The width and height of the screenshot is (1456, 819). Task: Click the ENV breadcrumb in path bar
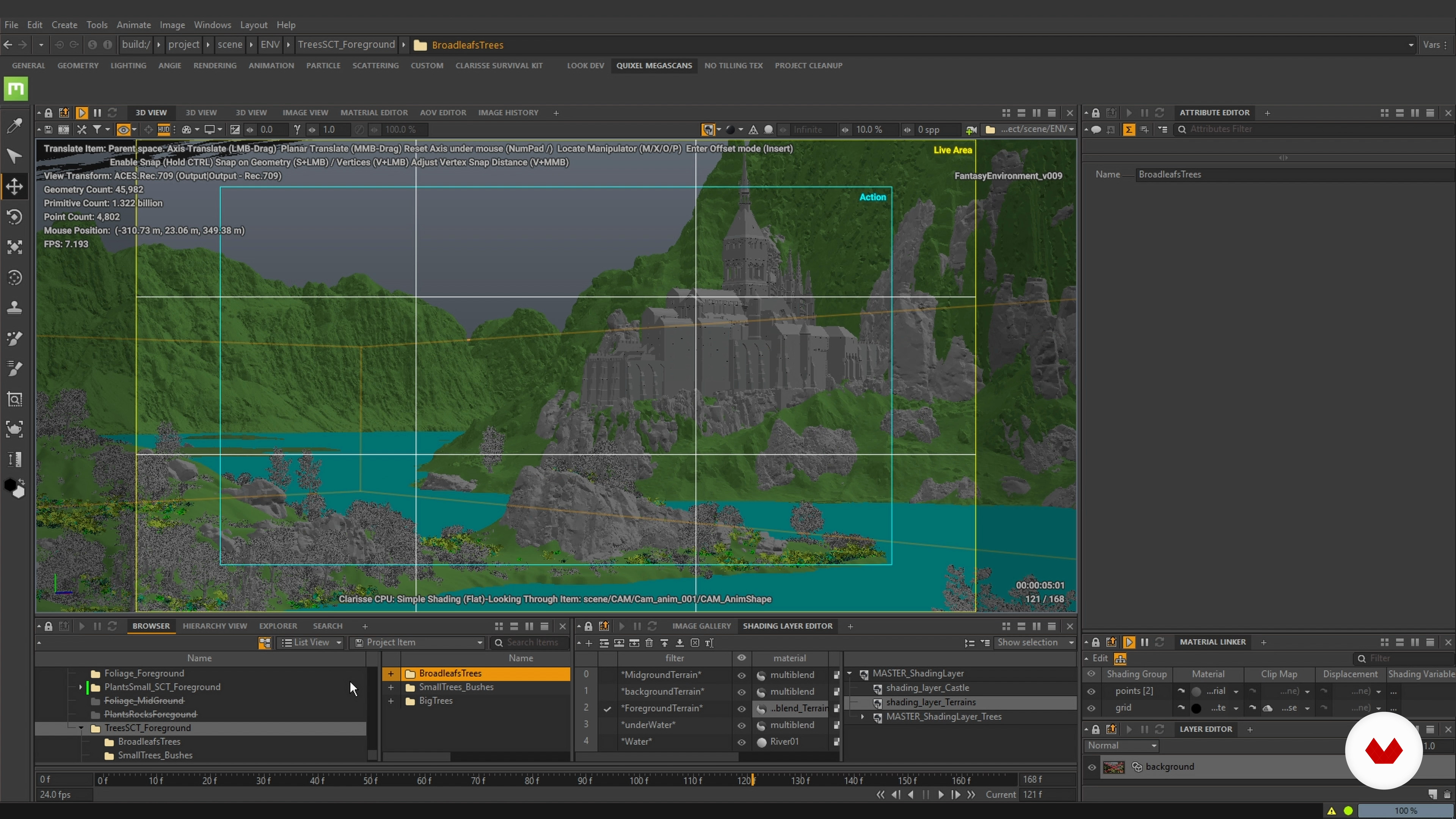[270, 45]
